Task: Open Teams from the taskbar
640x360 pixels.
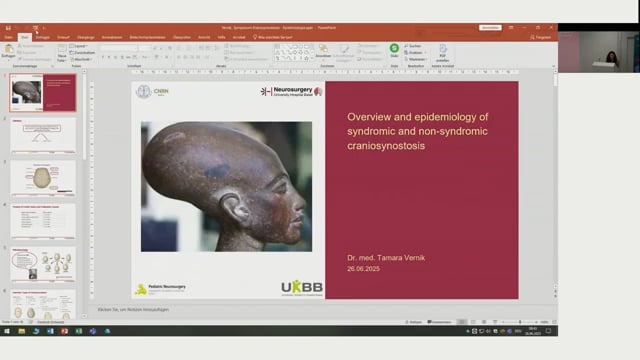Action: pos(93,331)
